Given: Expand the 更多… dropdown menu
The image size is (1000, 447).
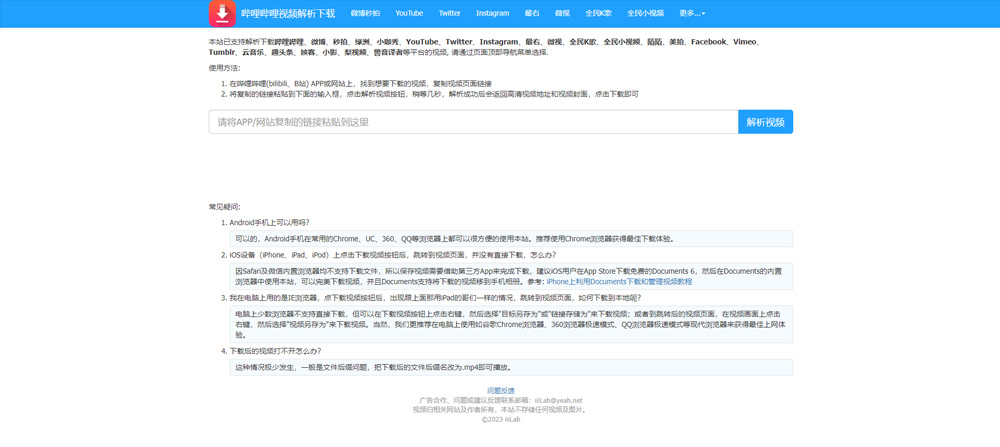Looking at the screenshot, I should (692, 14).
